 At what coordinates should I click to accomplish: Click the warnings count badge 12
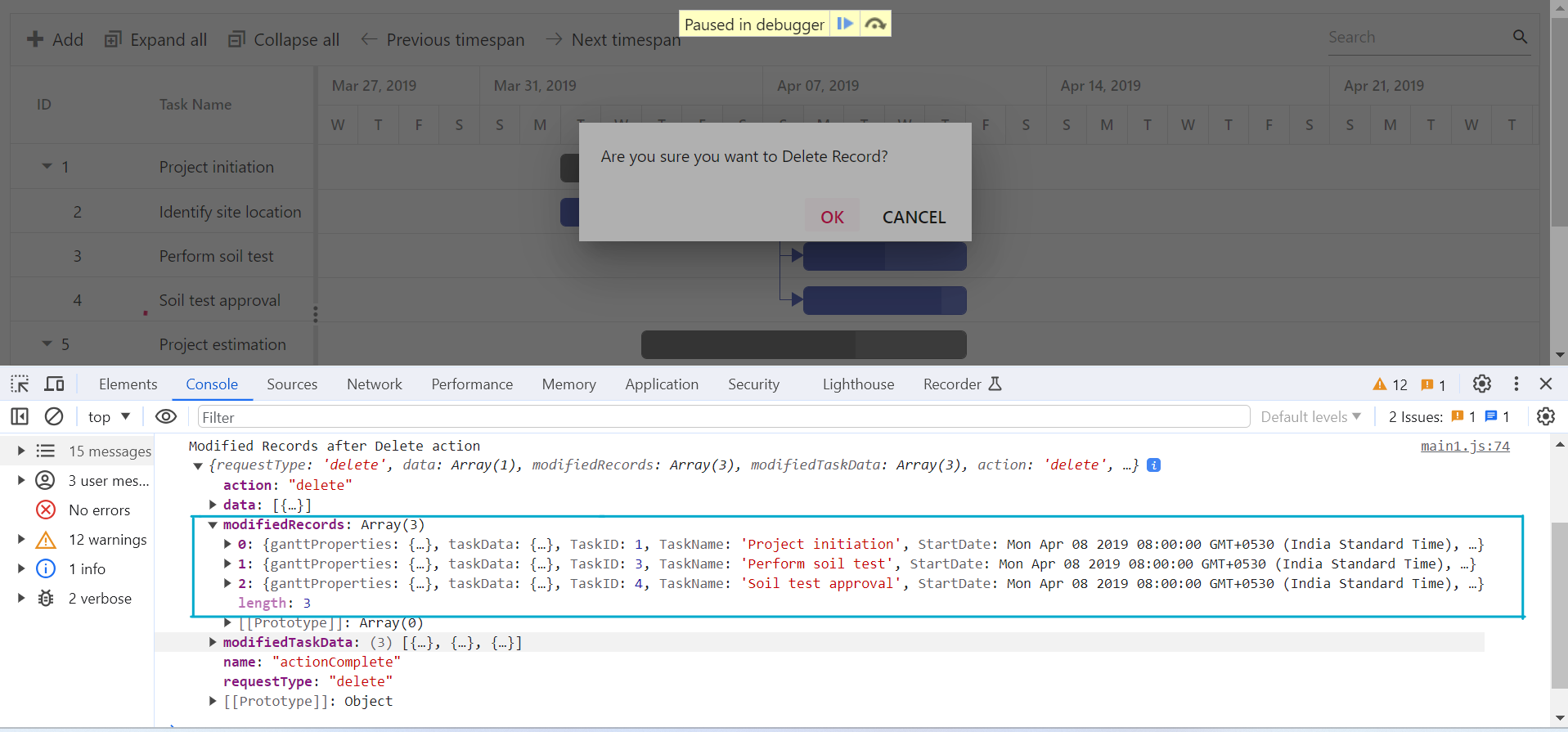tap(1391, 385)
